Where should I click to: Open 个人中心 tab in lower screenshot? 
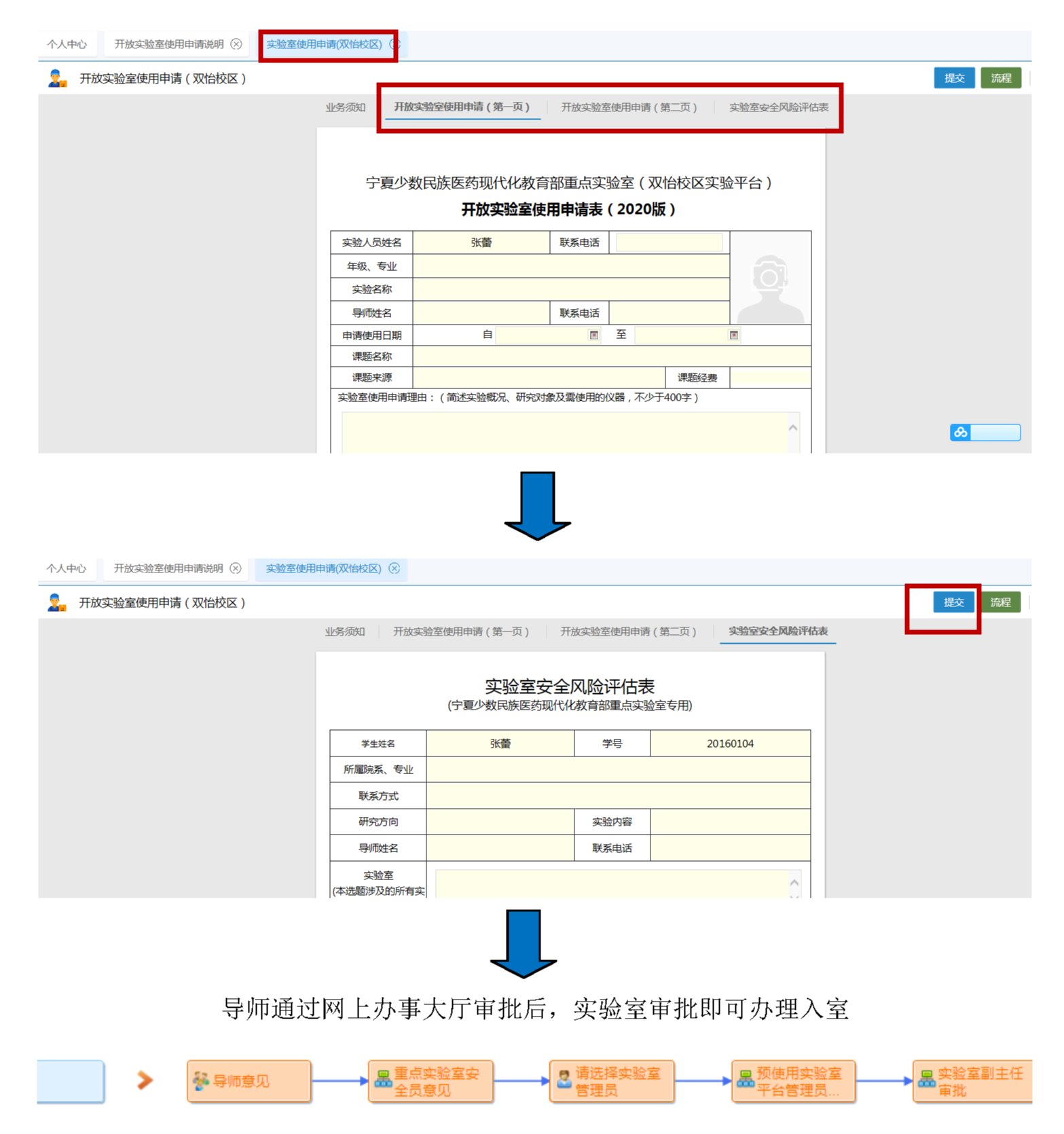[67, 568]
